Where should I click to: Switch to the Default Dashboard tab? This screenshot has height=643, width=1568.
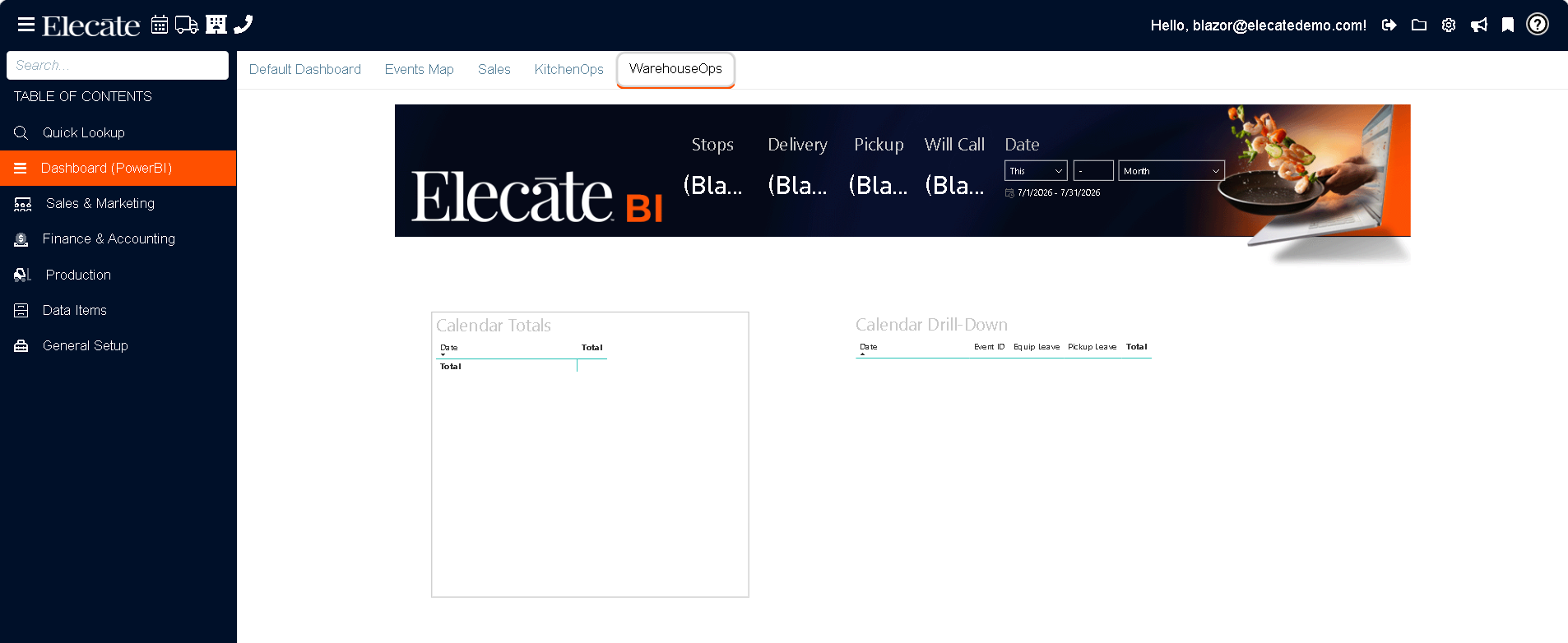(305, 69)
